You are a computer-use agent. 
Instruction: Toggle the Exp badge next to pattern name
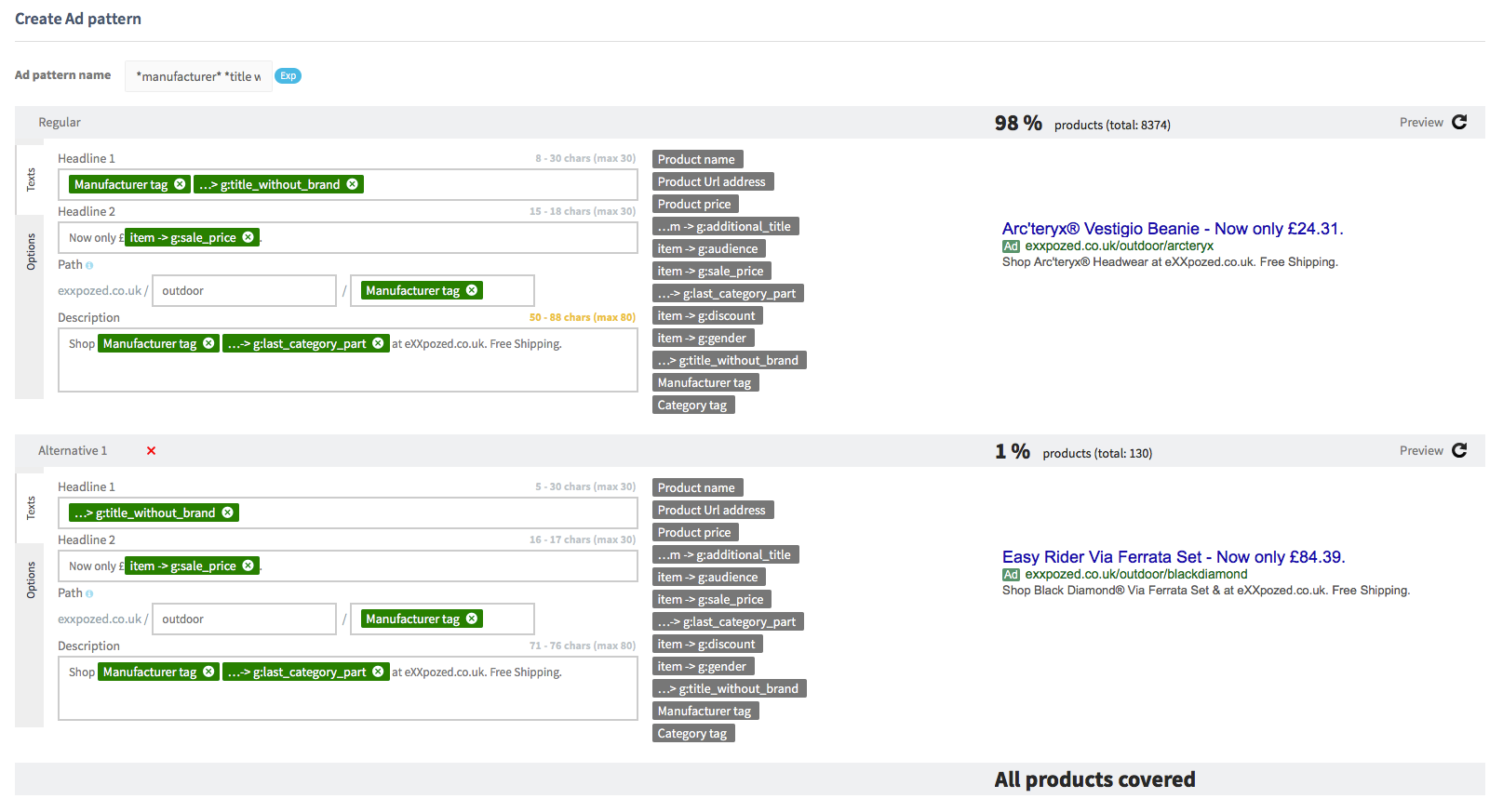289,76
